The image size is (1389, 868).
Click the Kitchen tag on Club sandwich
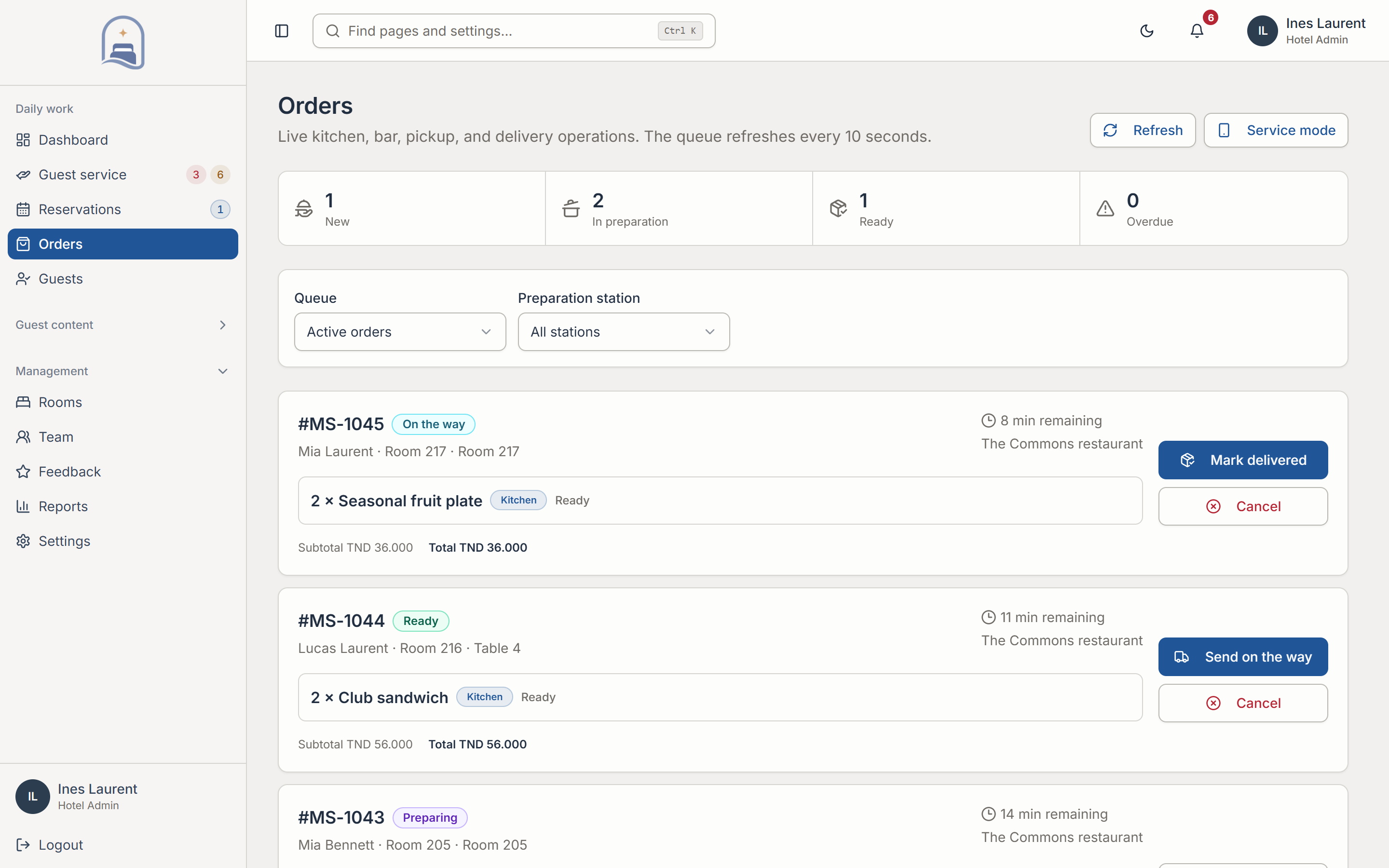(484, 697)
